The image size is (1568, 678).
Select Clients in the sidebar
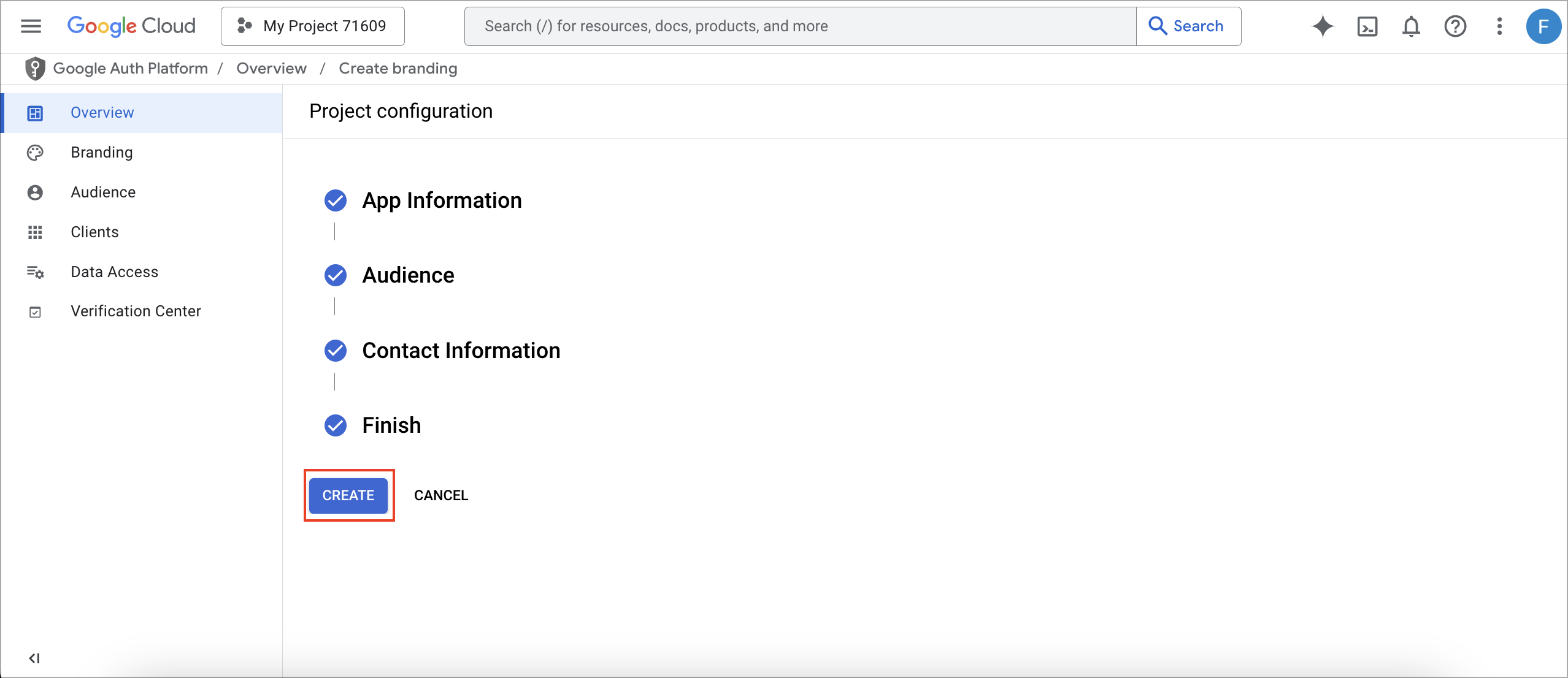click(142, 232)
